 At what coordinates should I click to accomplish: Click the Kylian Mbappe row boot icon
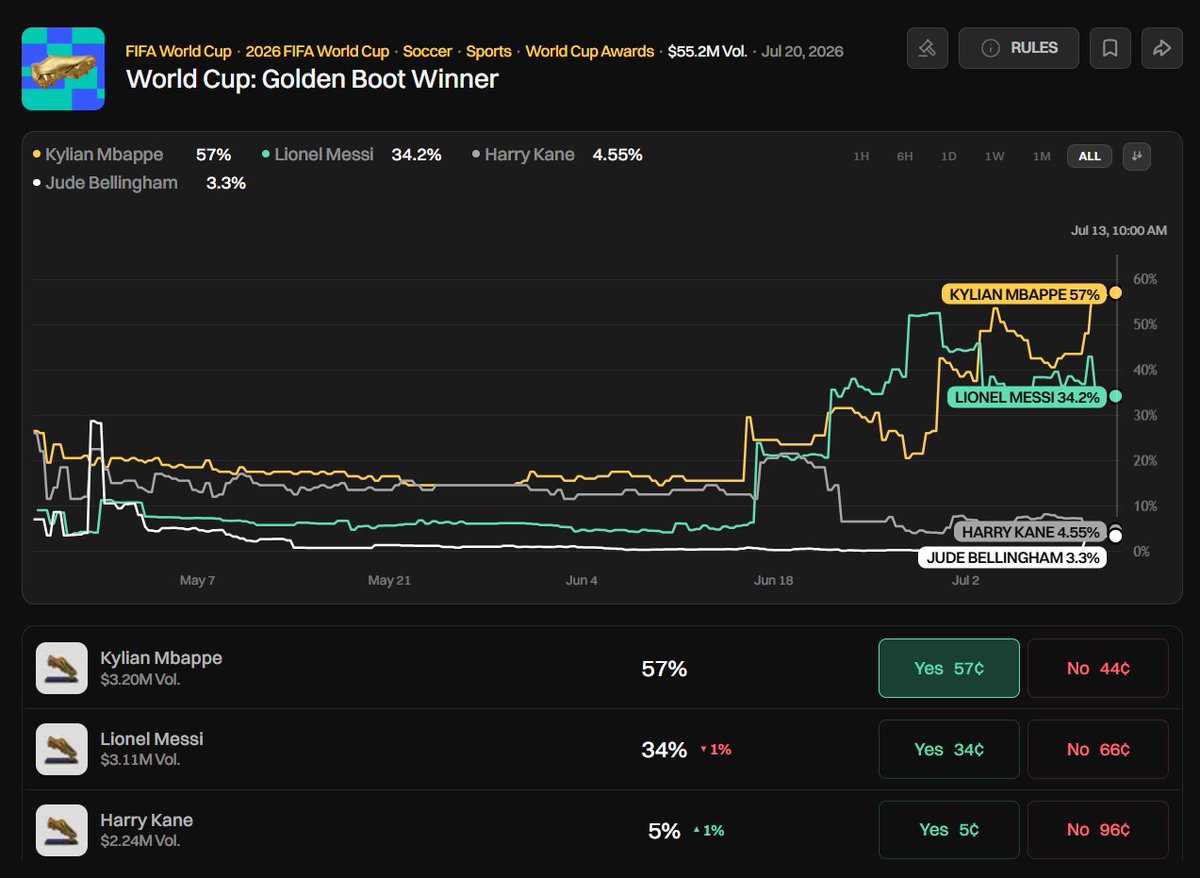click(x=61, y=668)
